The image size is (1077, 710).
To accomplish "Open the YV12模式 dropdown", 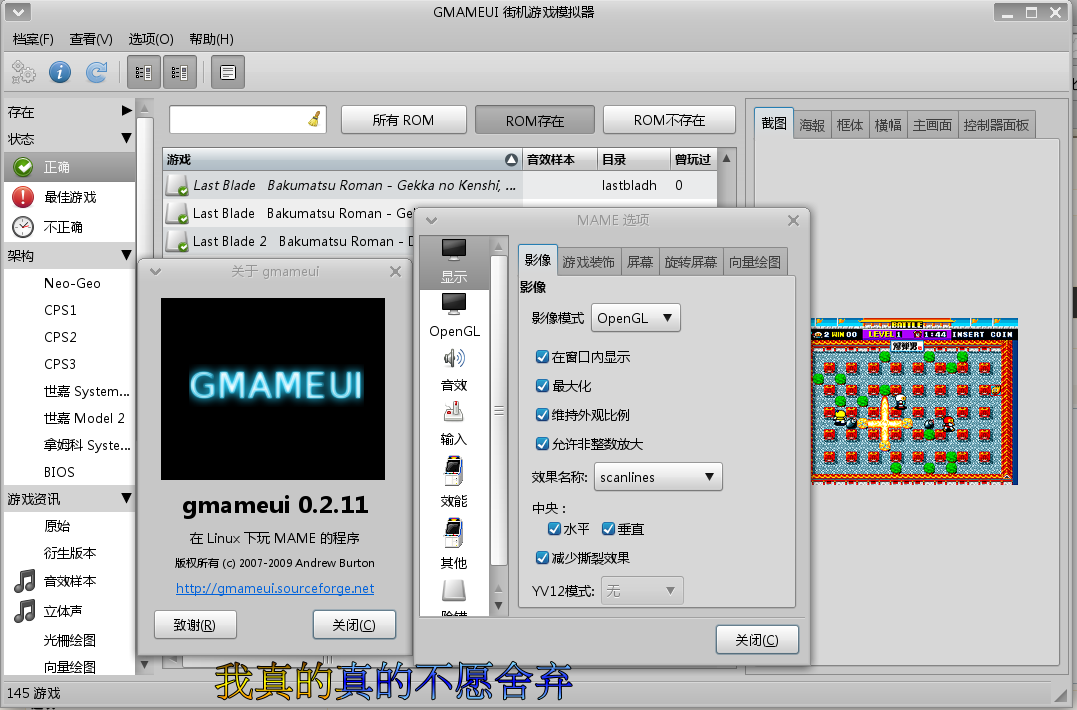I will (x=642, y=591).
